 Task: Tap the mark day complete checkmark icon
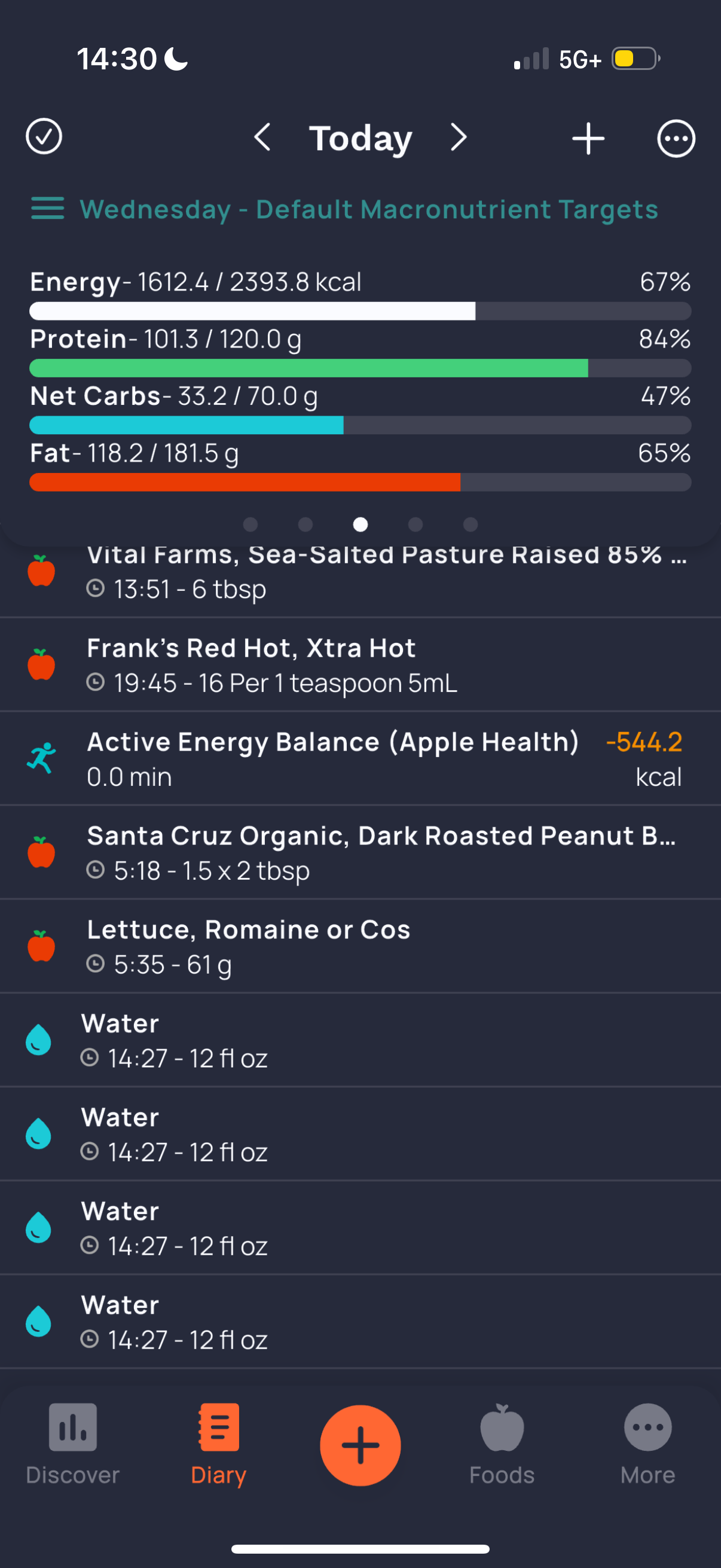coord(44,137)
